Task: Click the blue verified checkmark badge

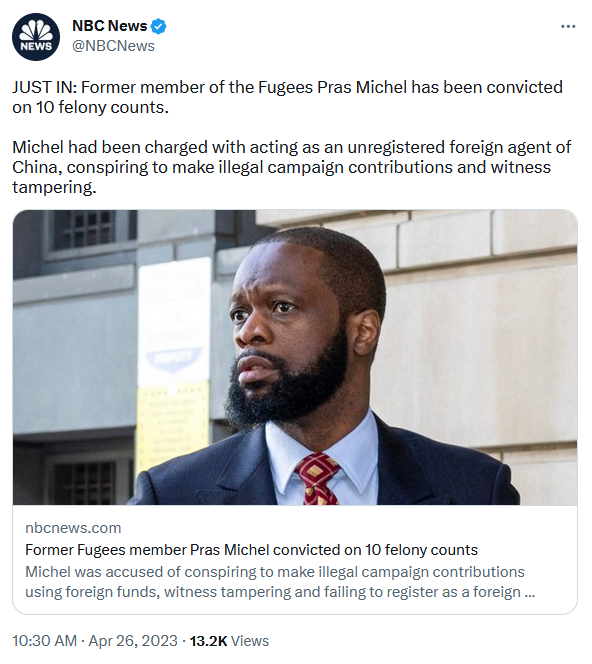Action: click(159, 26)
